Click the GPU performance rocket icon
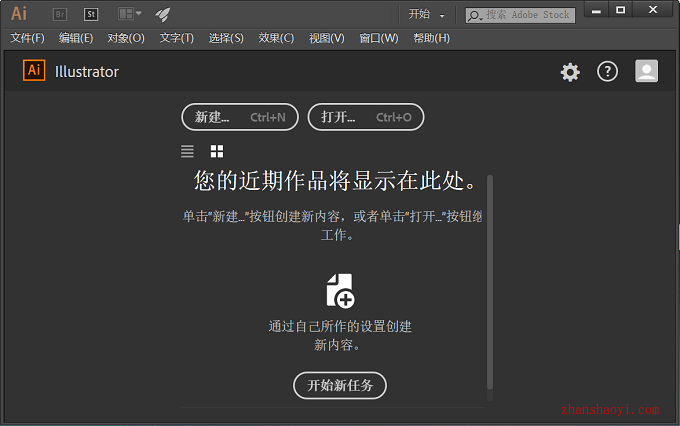Viewport: 680px width, 426px height. (x=163, y=14)
